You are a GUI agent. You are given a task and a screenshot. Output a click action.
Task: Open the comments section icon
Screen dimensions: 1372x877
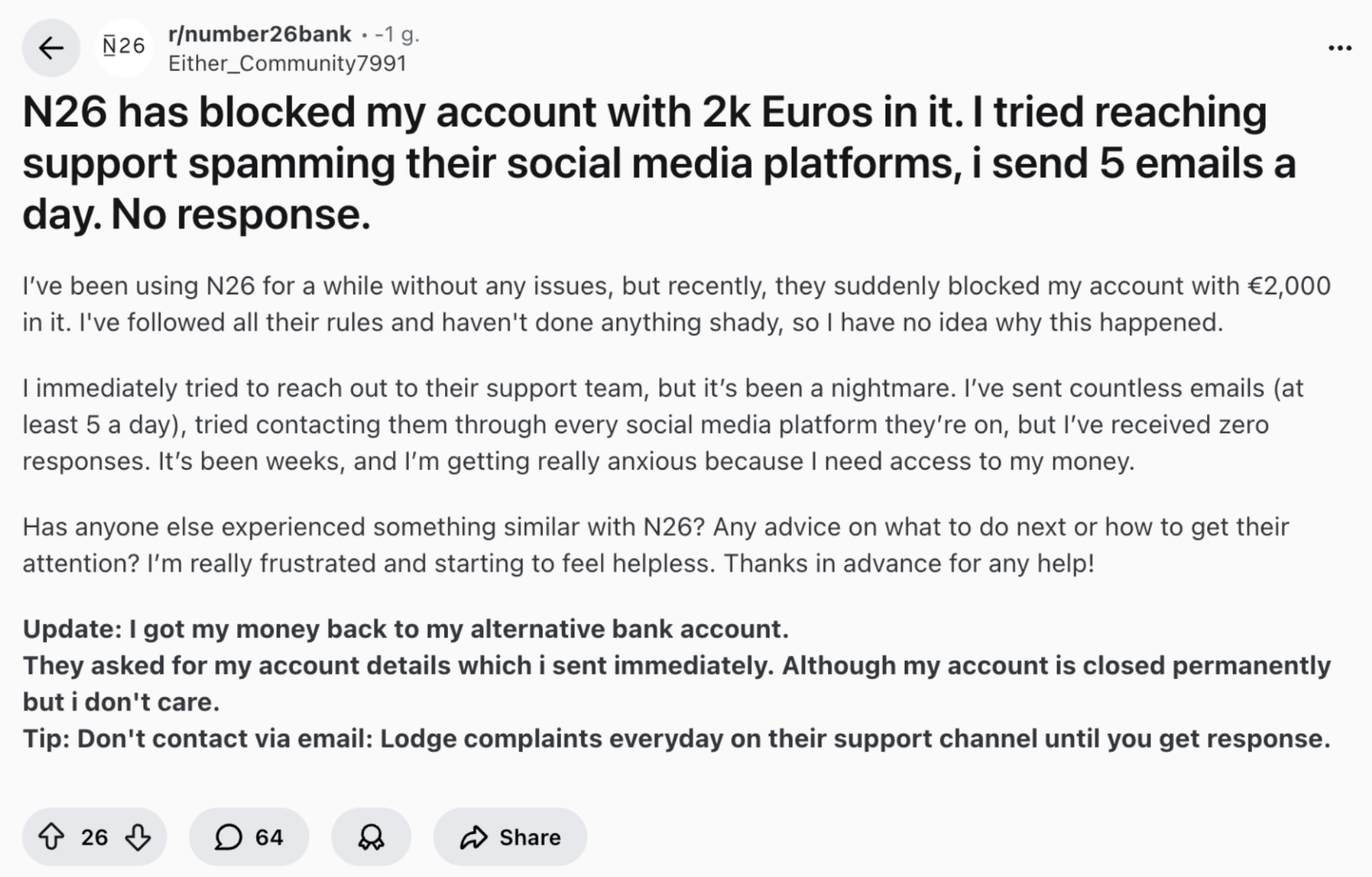point(229,837)
